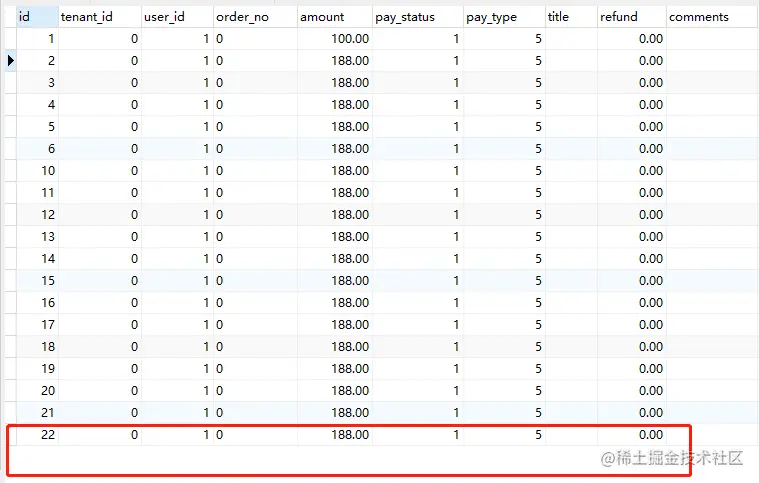Select amount 188.00 in row id 2
759x483 pixels.
(335, 60)
